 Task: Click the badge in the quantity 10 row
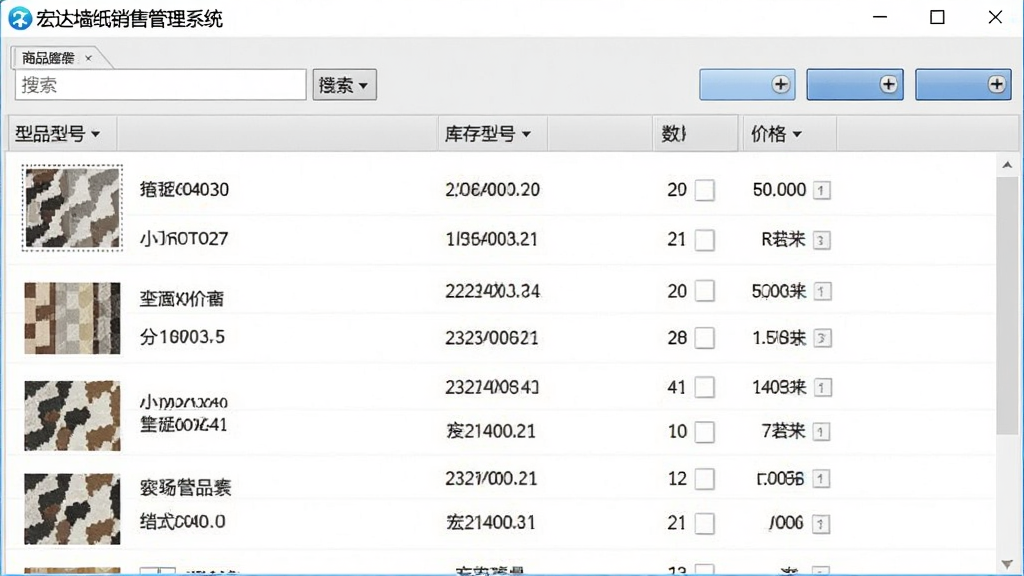point(822,432)
